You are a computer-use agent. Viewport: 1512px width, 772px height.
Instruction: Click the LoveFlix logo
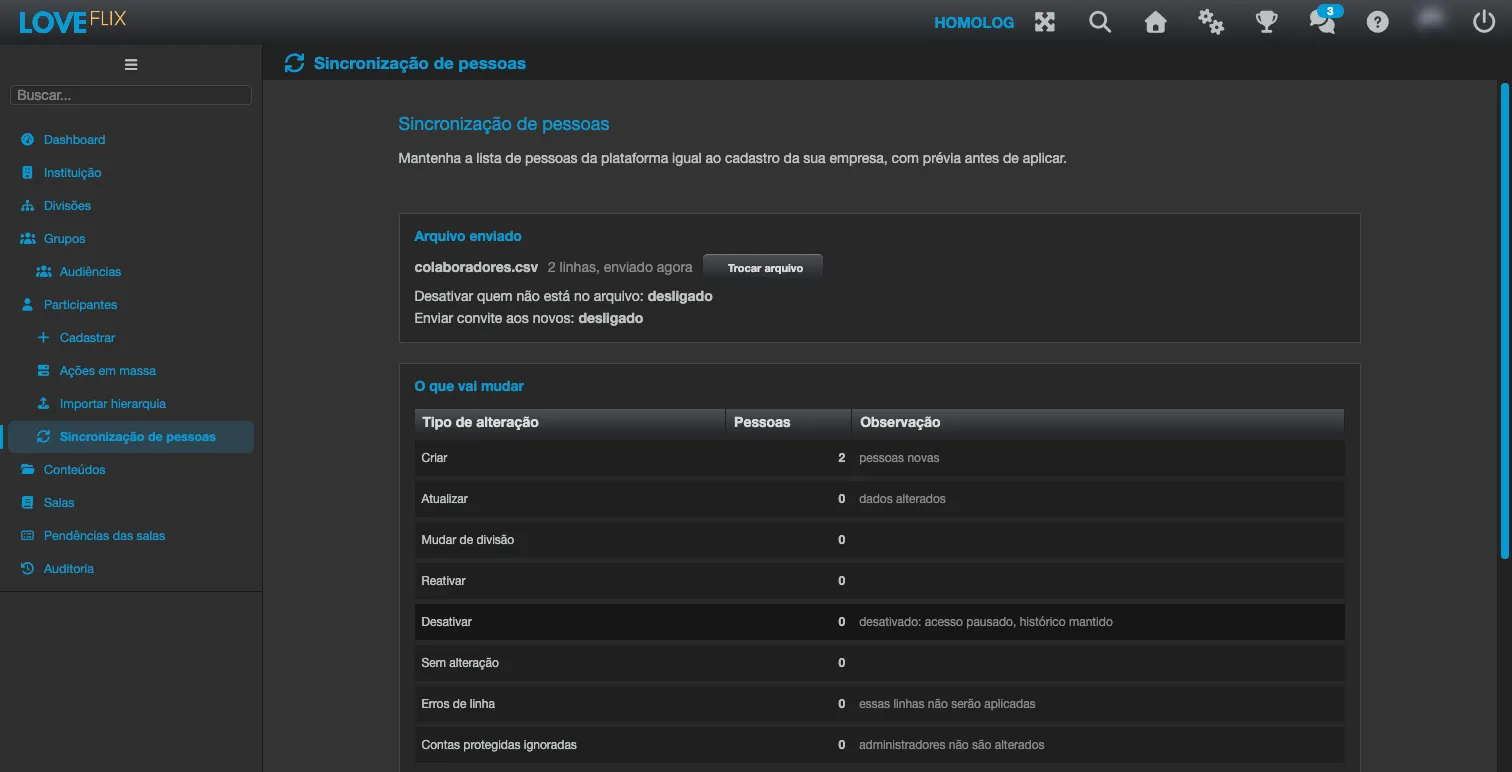[x=73, y=21]
